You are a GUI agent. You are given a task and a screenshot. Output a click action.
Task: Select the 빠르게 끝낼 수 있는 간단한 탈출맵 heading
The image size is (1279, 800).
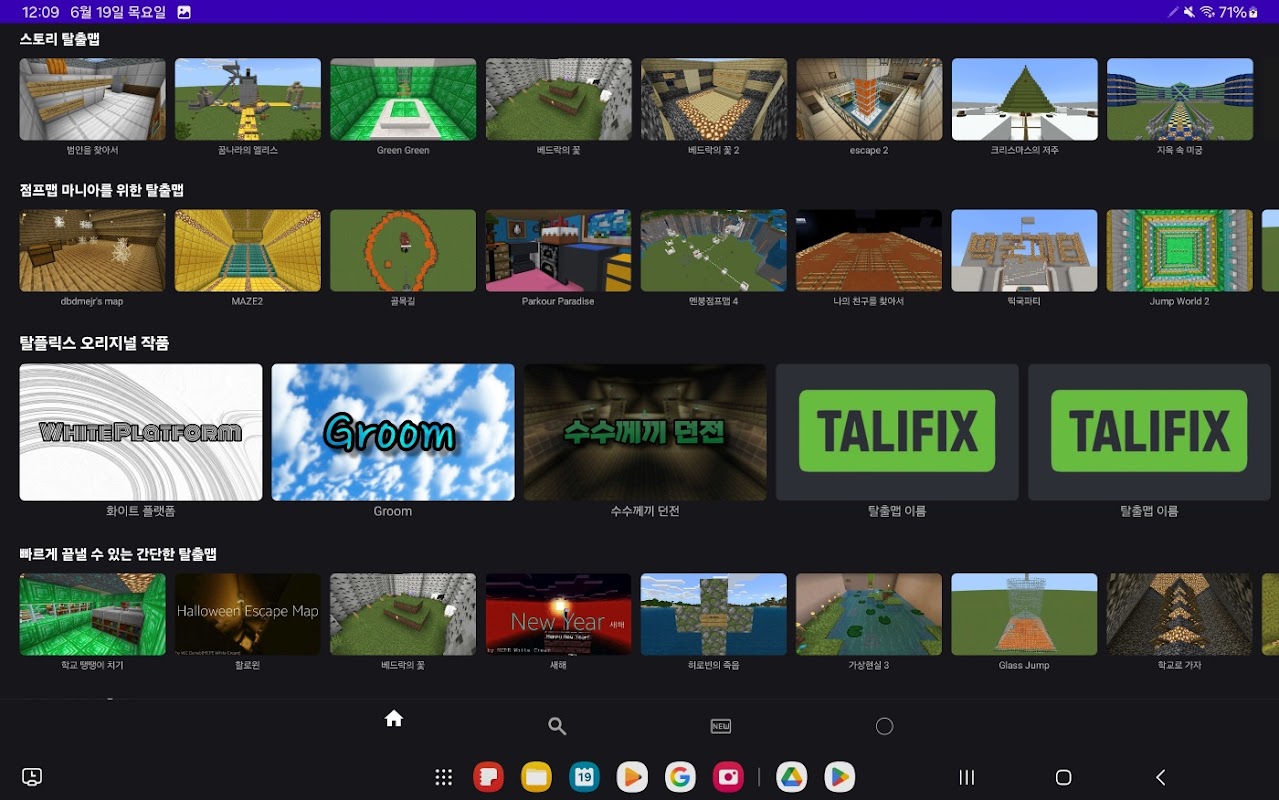click(118, 554)
